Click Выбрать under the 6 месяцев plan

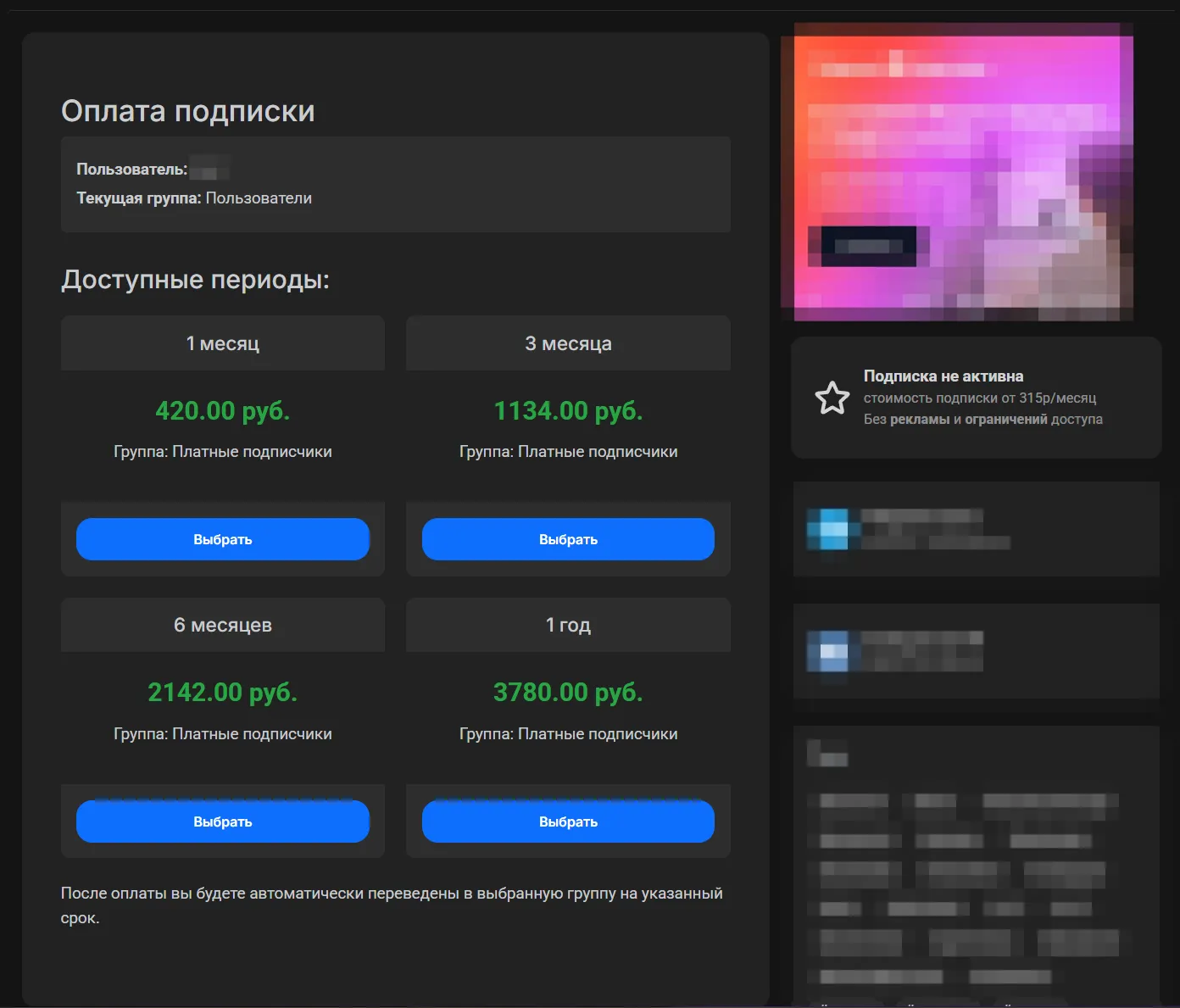[x=222, y=821]
